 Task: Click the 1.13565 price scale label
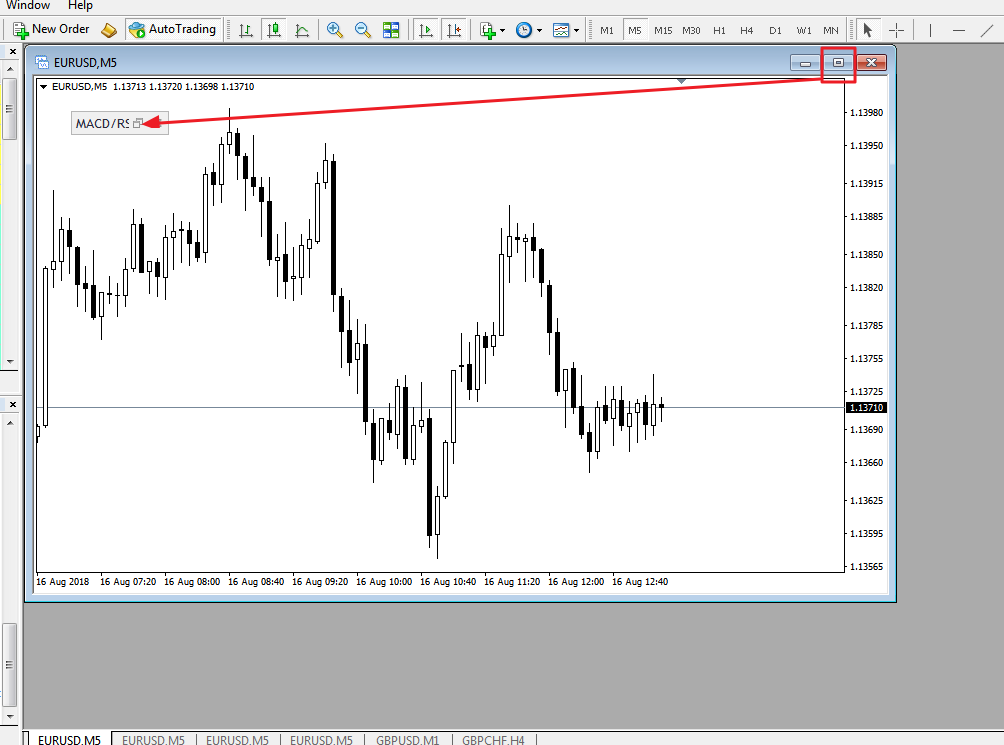coord(866,567)
